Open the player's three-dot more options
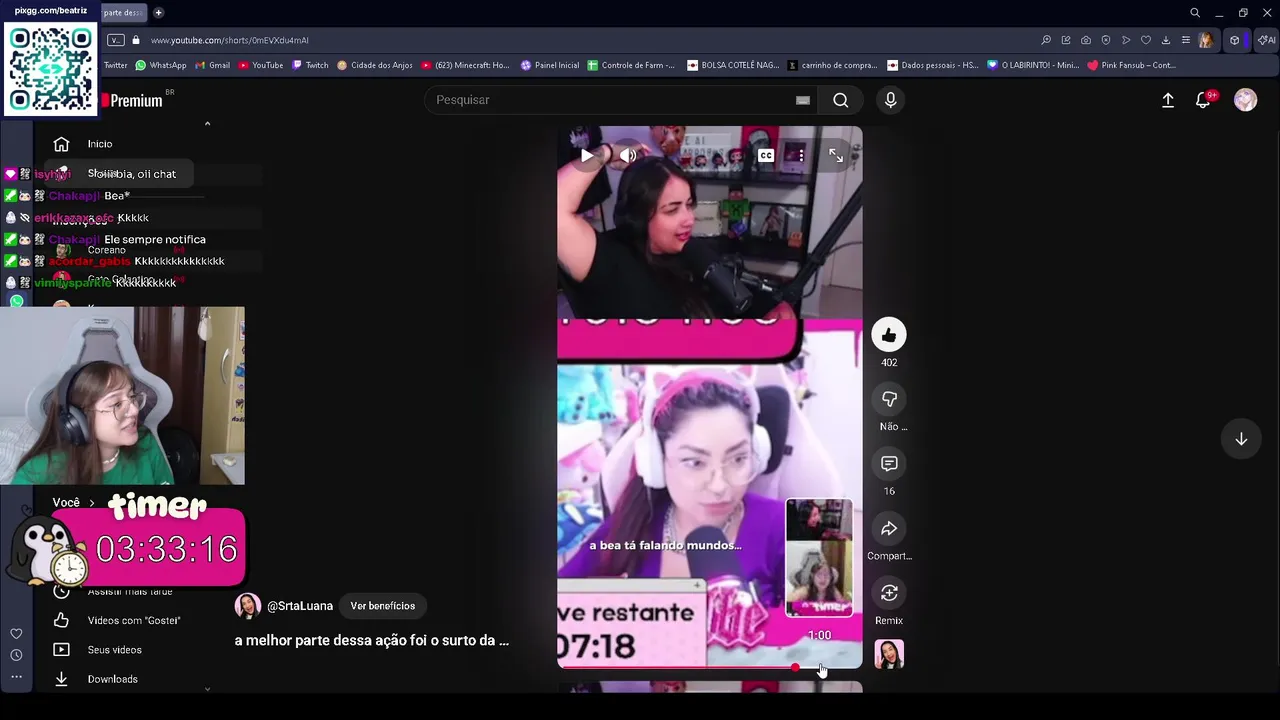The image size is (1280, 720). 800,155
